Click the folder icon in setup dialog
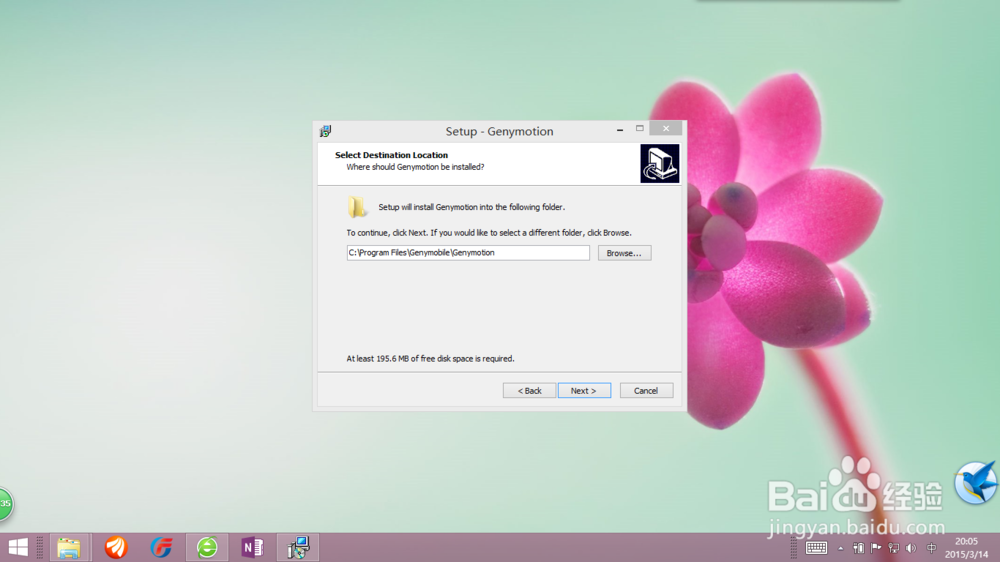Viewport: 1000px width, 562px height. point(357,207)
